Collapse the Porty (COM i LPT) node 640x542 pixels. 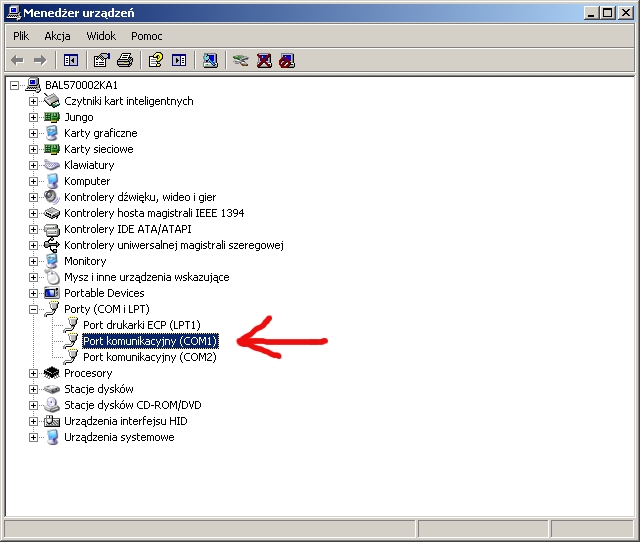click(34, 309)
